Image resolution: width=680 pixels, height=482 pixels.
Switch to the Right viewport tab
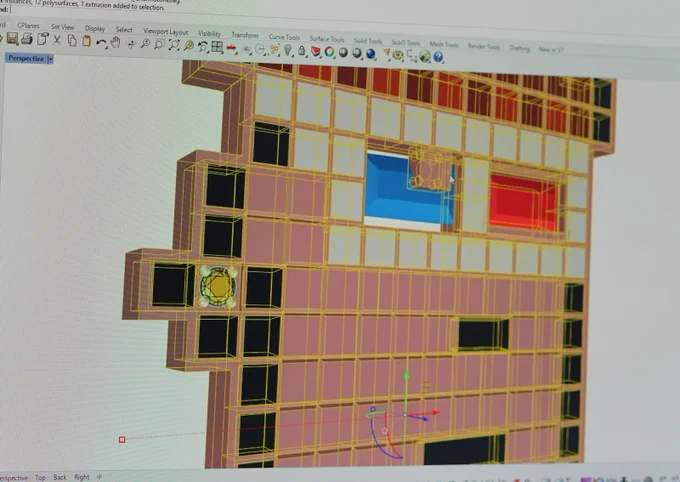pos(82,477)
